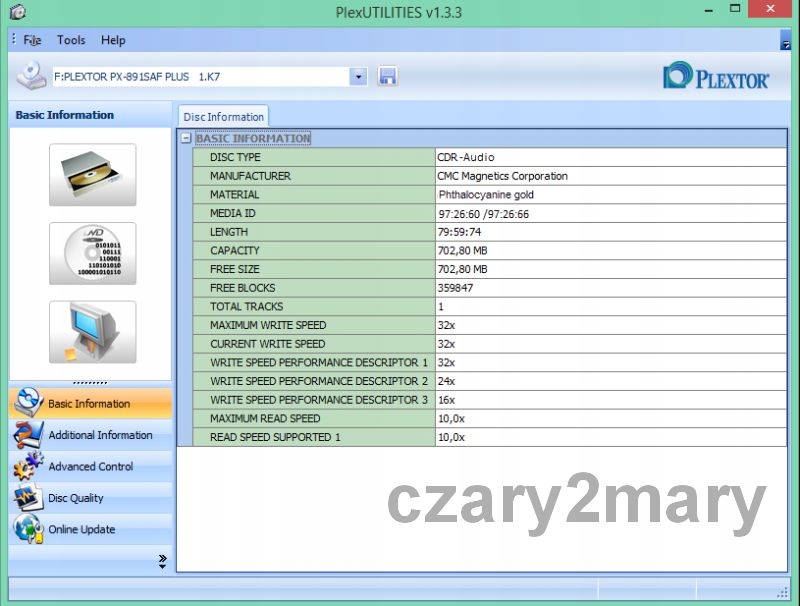Image resolution: width=800 pixels, height=606 pixels.
Task: Open the drive information icon with disc tray
Action: click(92, 175)
